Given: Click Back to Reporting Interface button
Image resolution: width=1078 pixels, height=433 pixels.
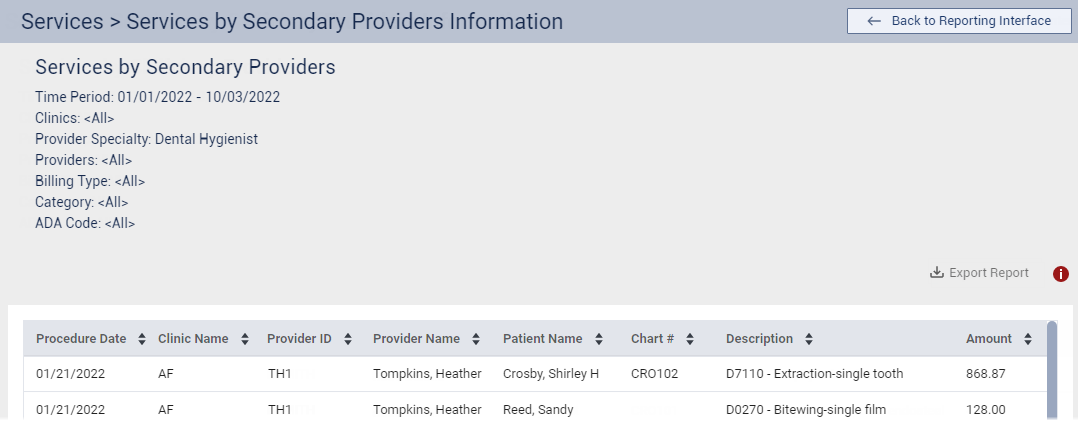Looking at the screenshot, I should click(x=959, y=21).
